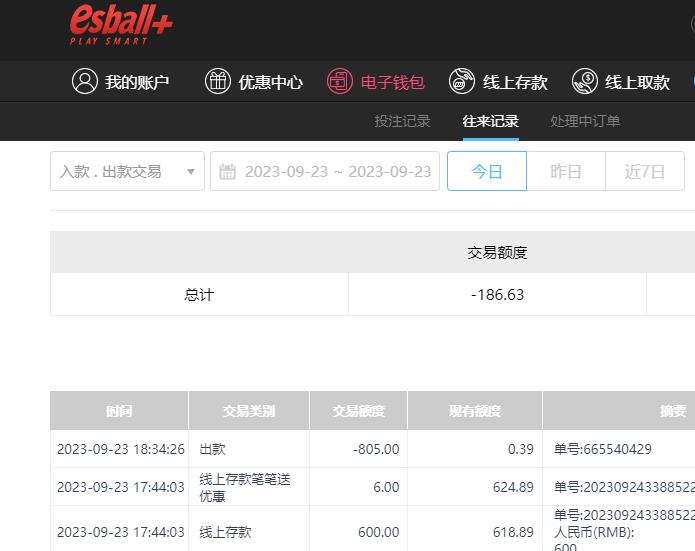
Task: Click the 单号:665540429 summary cell
Action: pyautogui.click(x=603, y=449)
